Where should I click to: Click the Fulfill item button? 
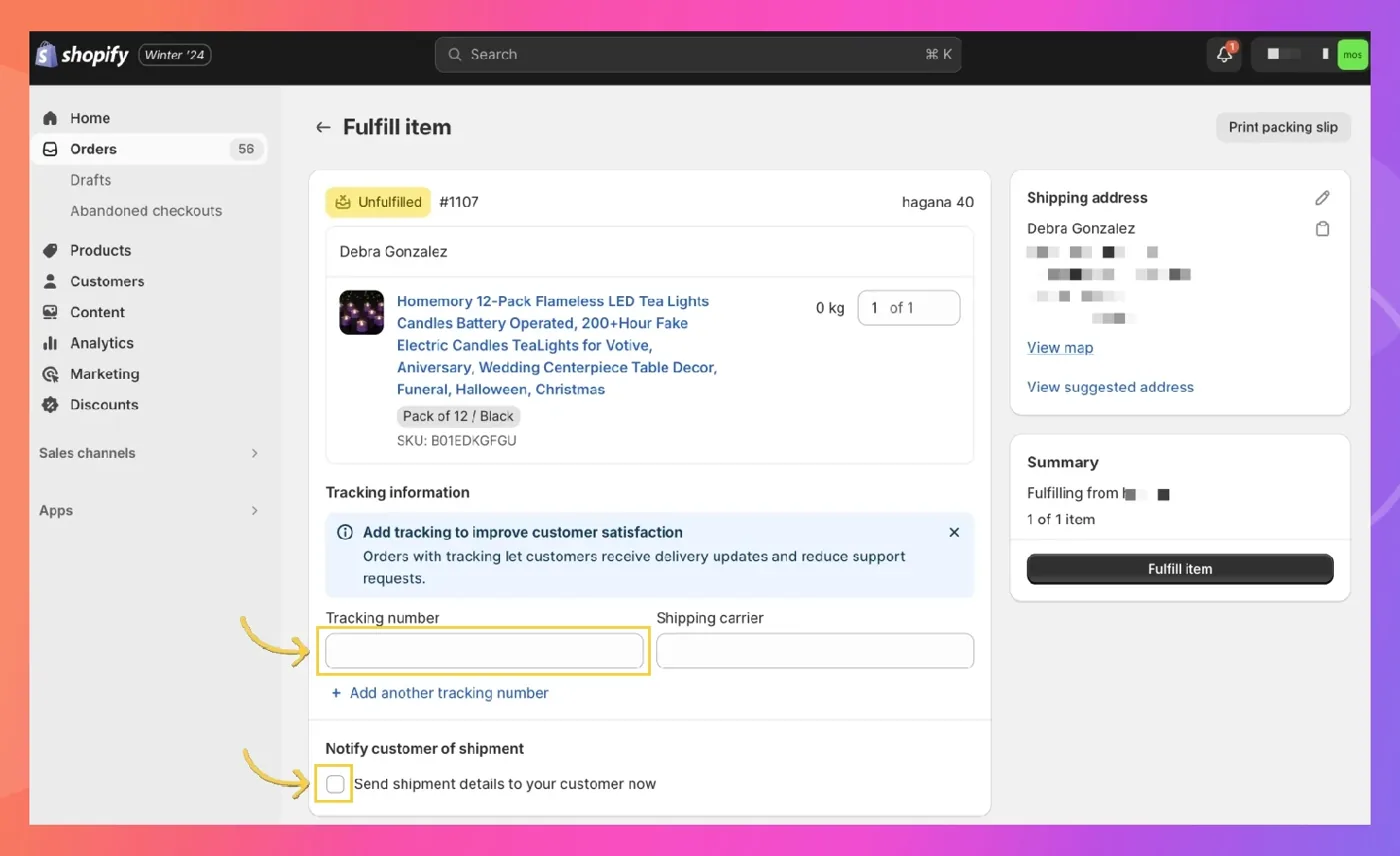click(1180, 569)
